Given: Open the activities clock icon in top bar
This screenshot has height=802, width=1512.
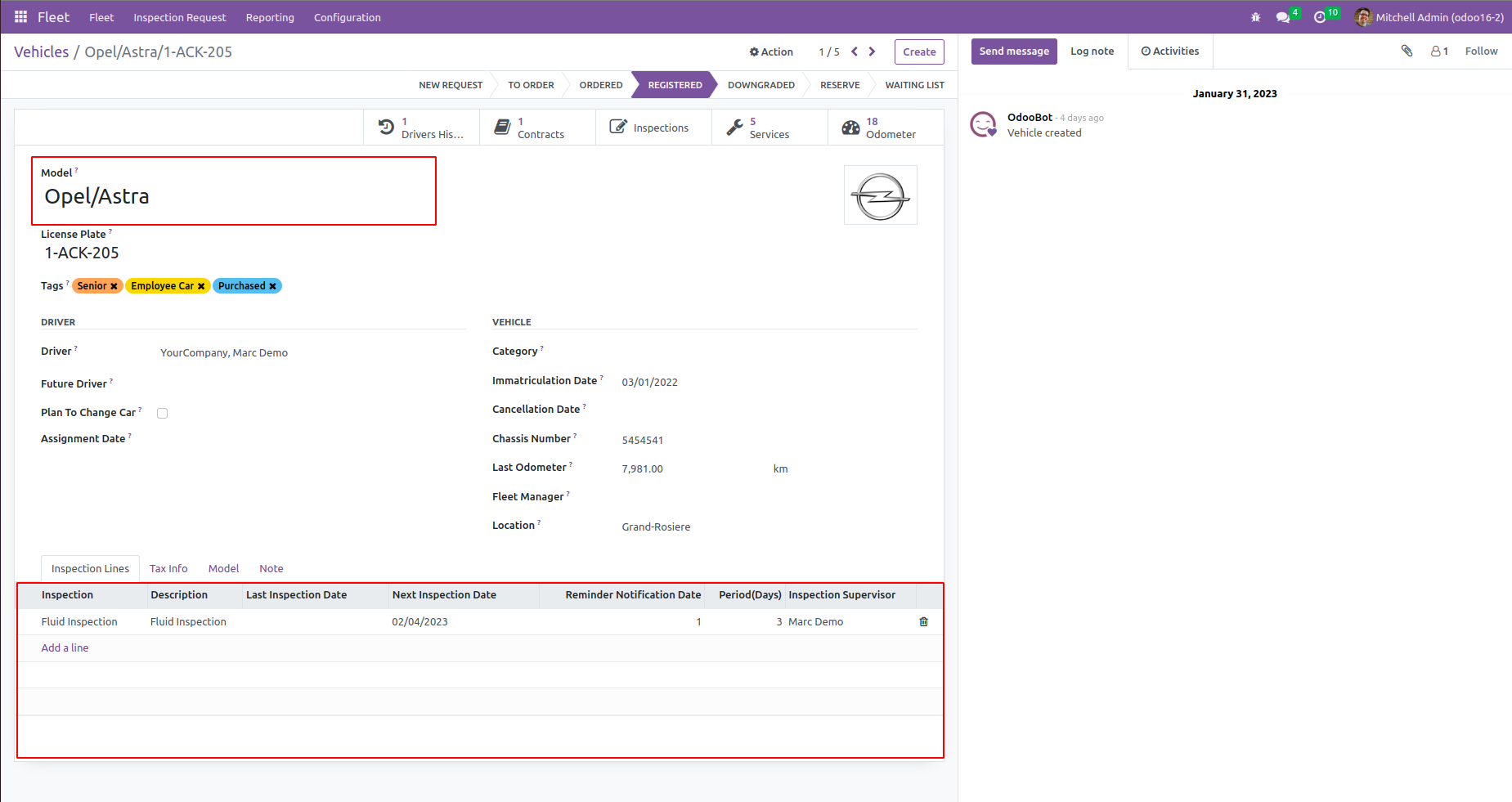Looking at the screenshot, I should 1320,17.
